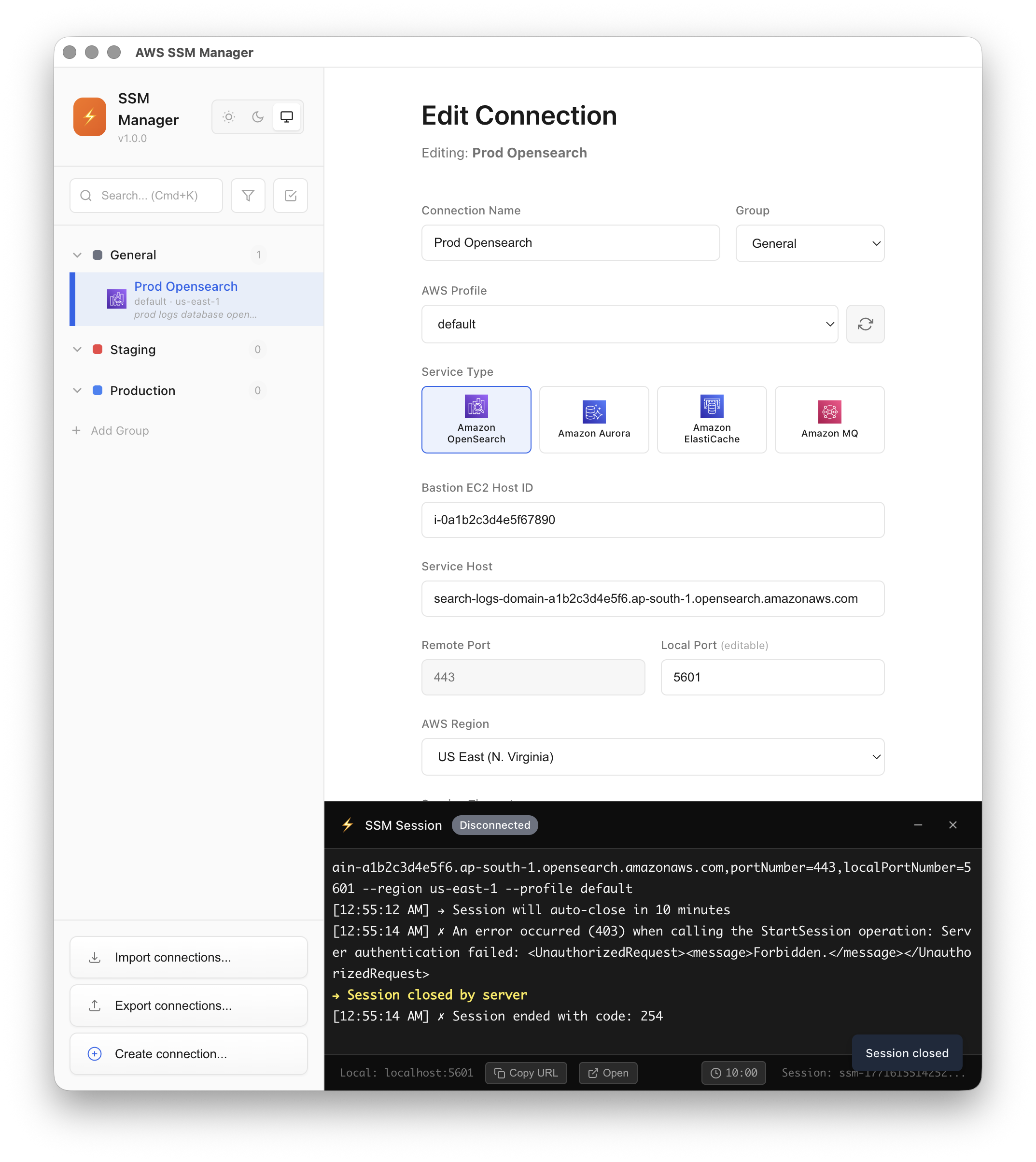Select the Amazon Aurora service type

[x=594, y=420]
